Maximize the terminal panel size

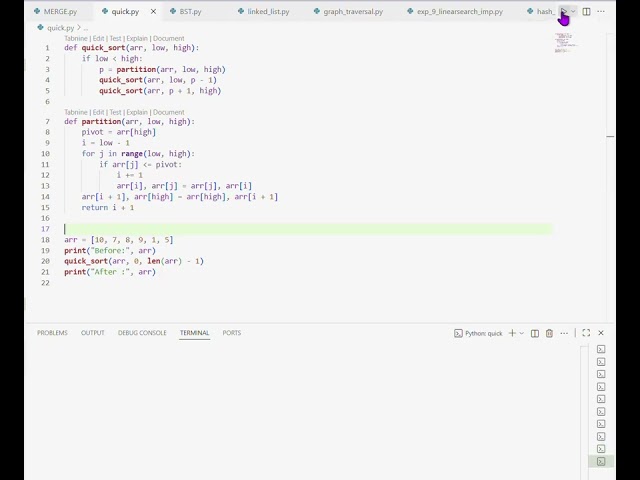586,333
